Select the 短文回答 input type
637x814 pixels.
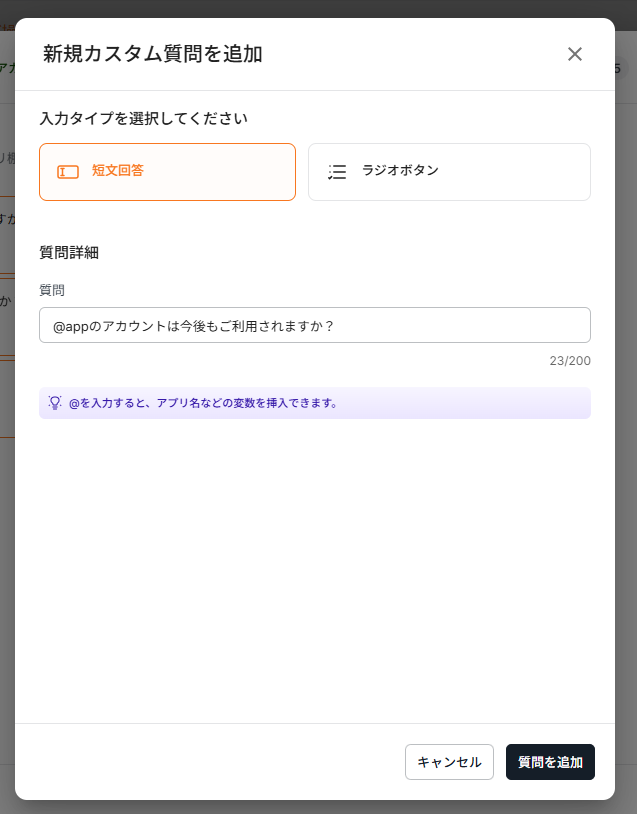[x=167, y=172]
